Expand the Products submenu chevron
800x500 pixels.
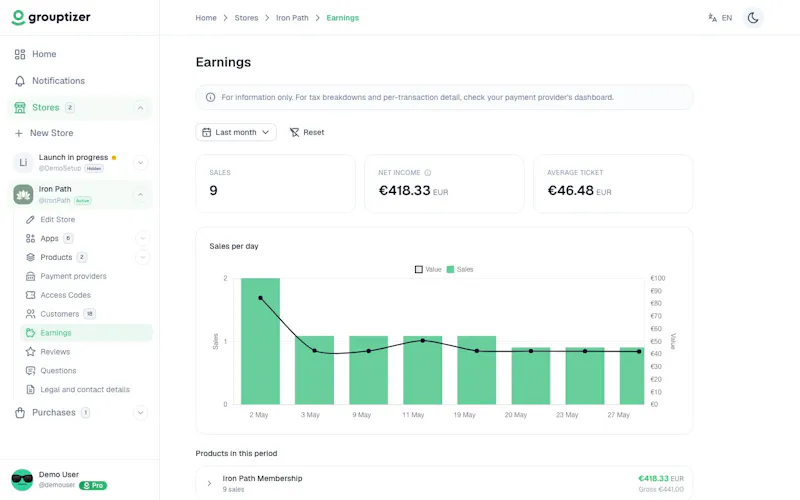coord(143,257)
